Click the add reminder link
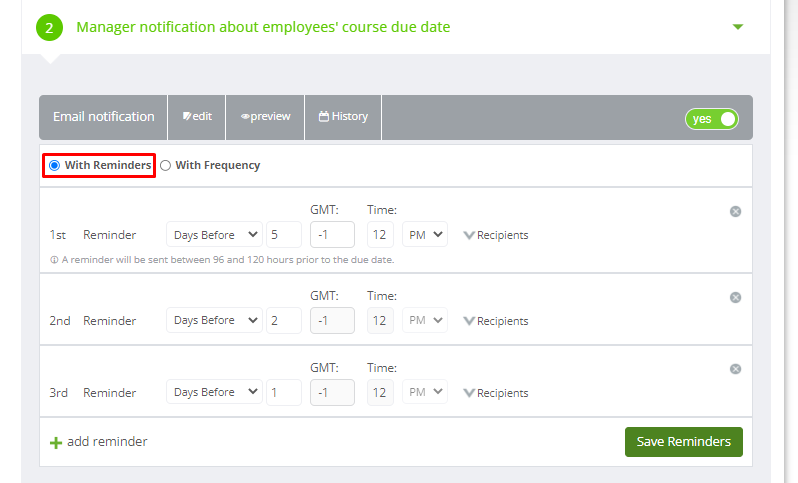 click(x=107, y=442)
